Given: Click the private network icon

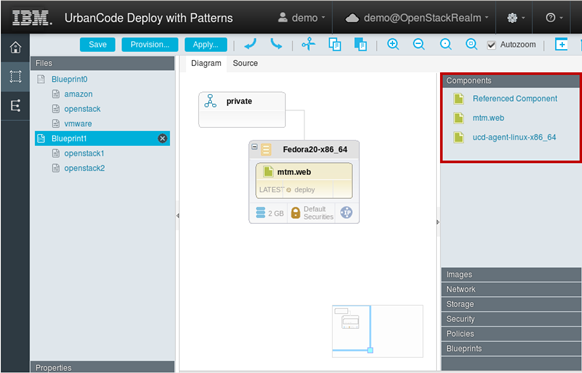Looking at the screenshot, I should [210, 101].
